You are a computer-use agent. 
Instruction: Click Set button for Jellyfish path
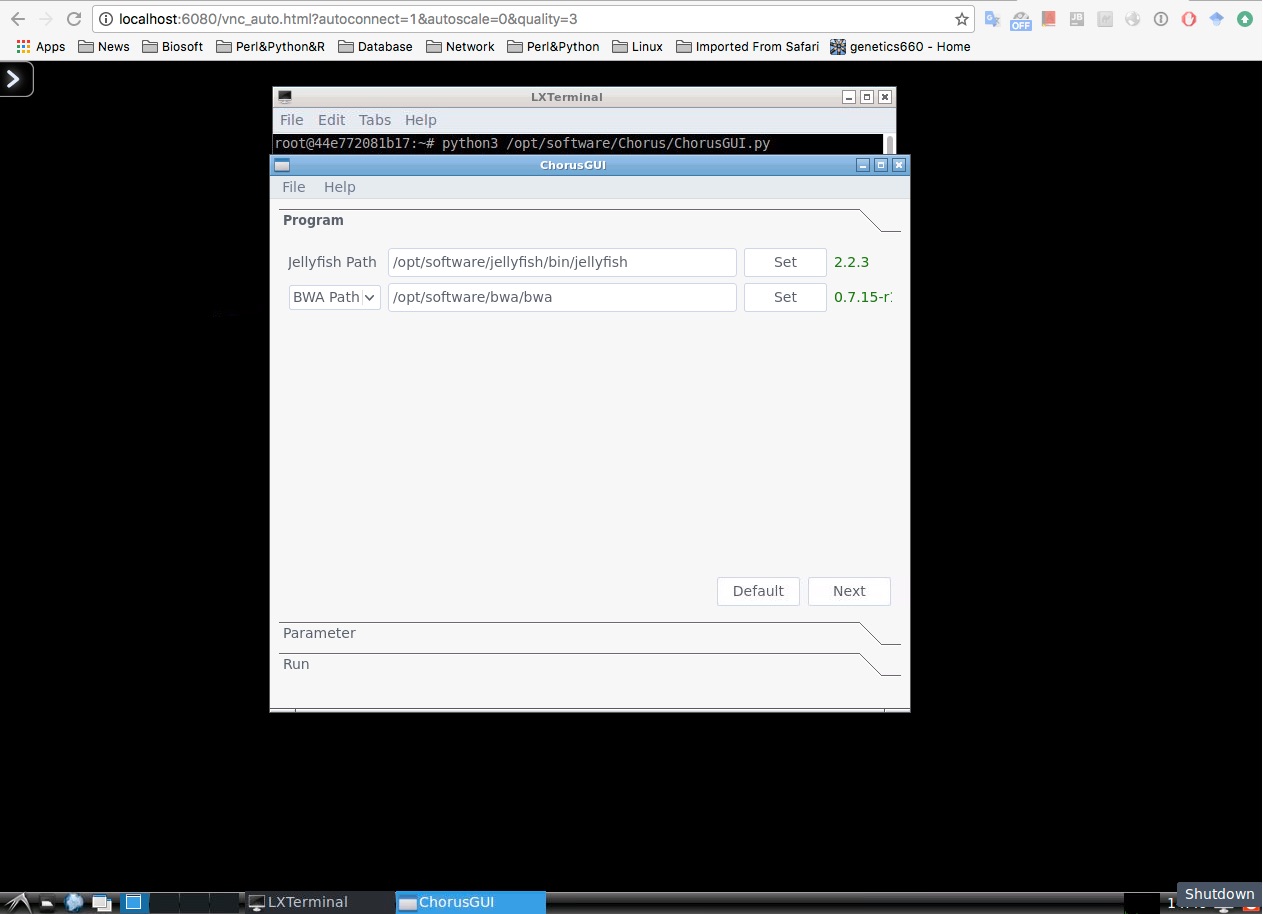785,262
